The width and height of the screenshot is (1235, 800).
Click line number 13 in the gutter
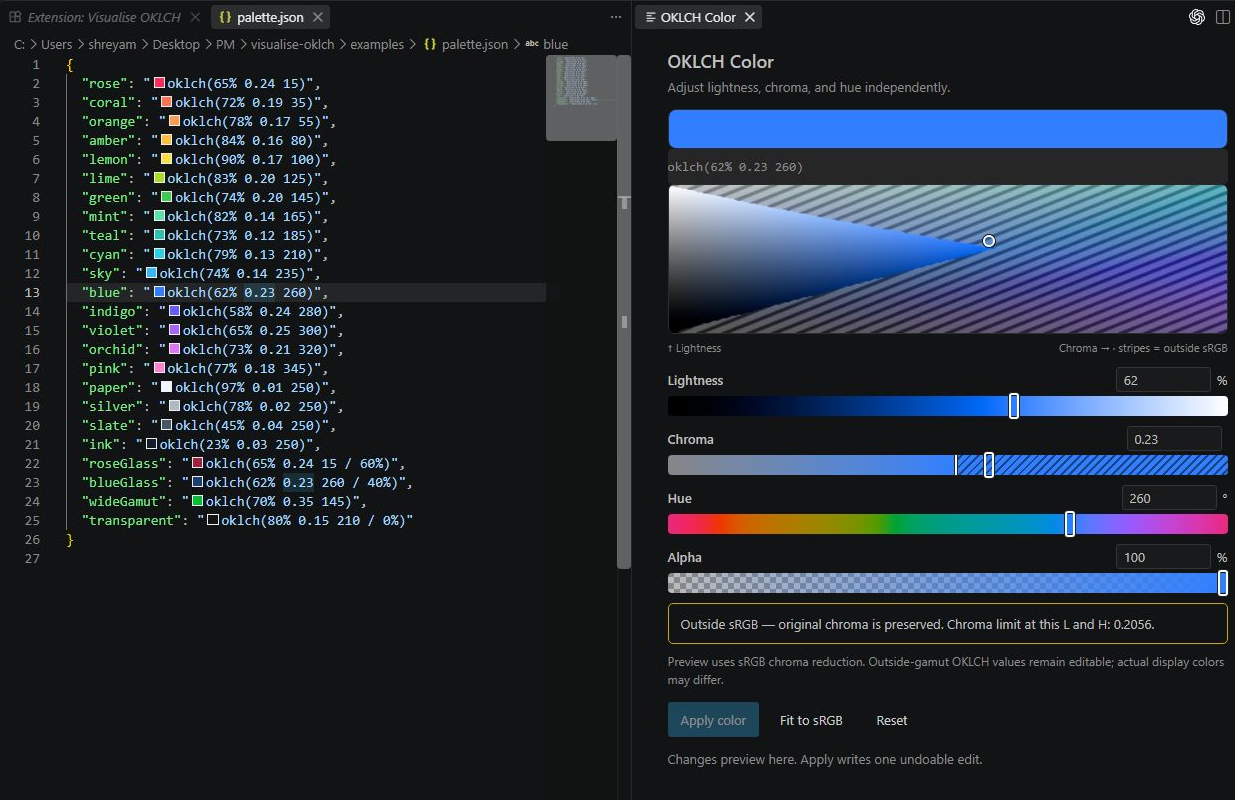(32, 292)
